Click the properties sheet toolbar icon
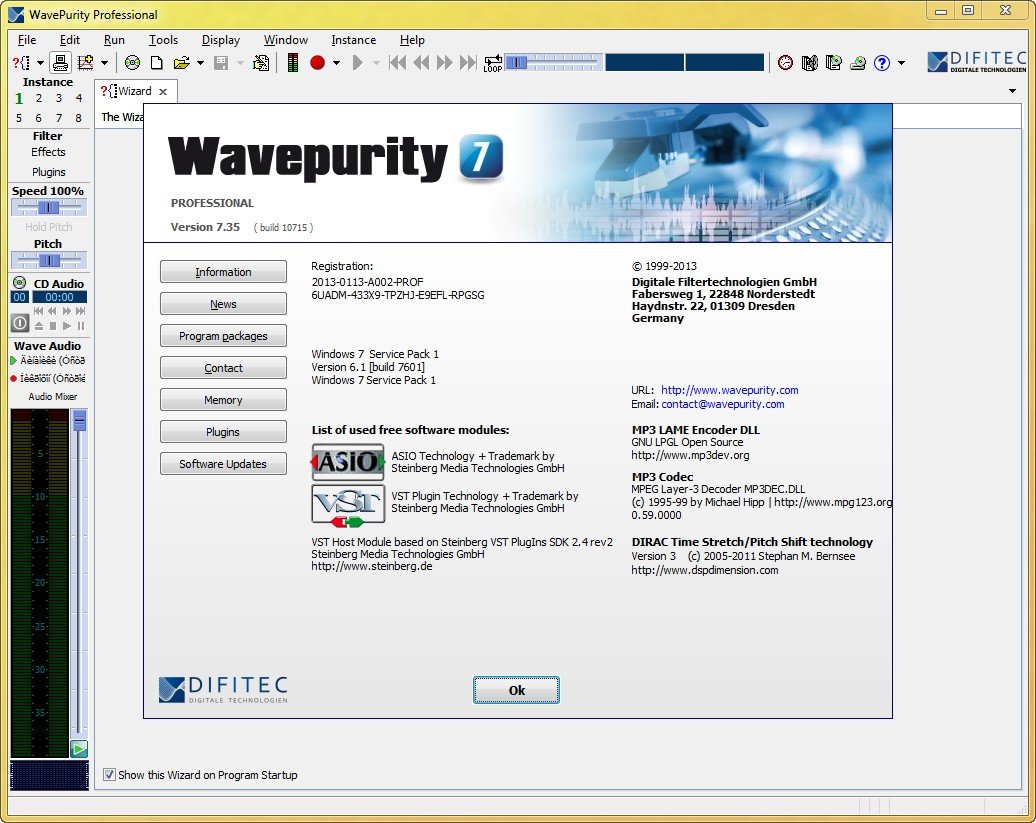 coord(261,63)
